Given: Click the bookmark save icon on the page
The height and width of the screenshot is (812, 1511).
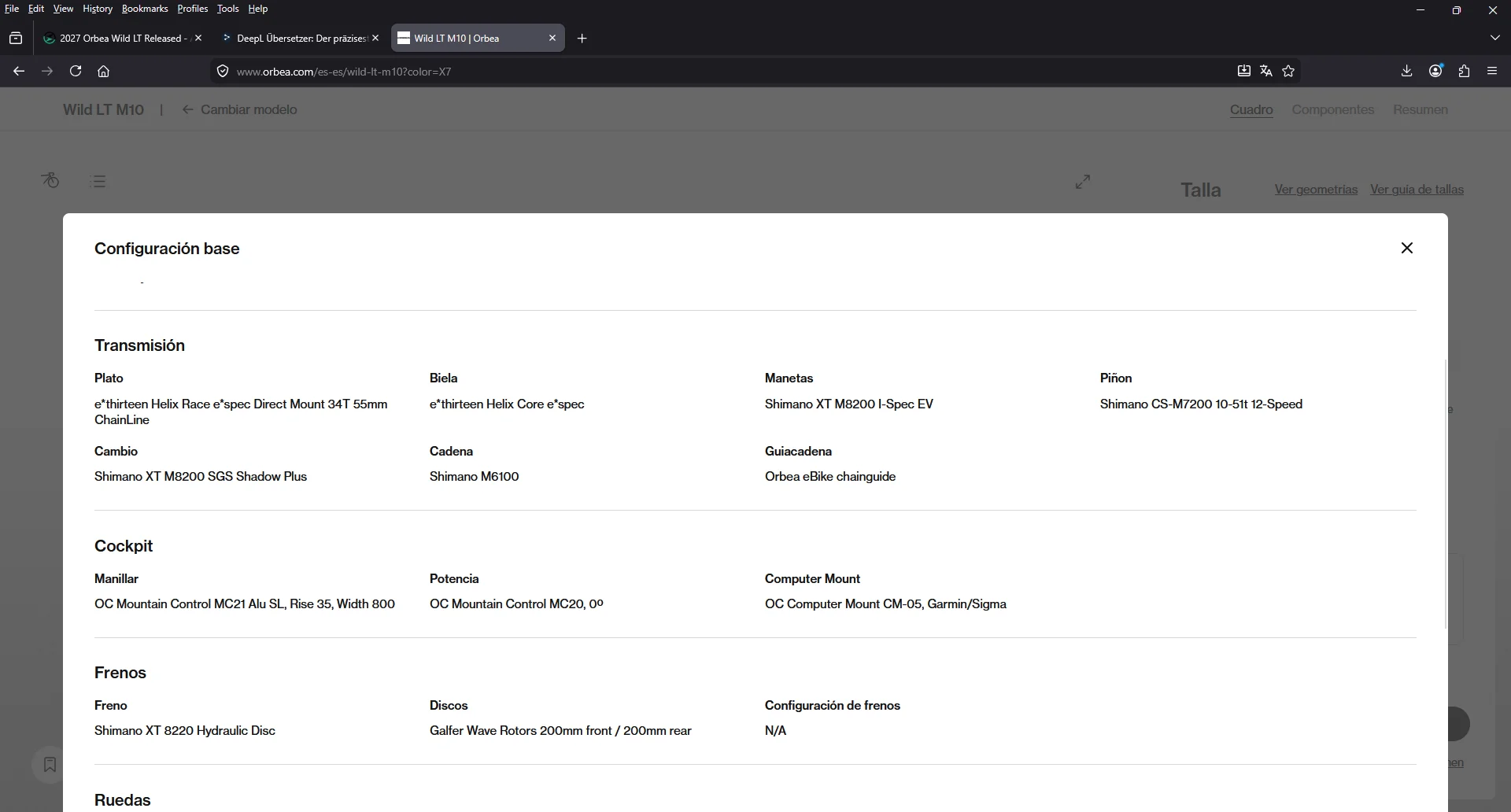Looking at the screenshot, I should (x=50, y=765).
